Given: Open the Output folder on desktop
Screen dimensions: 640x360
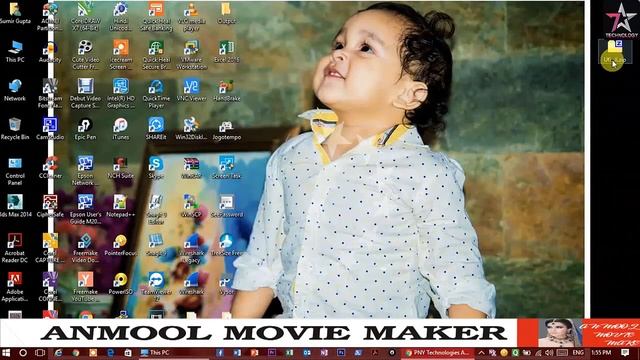Looking at the screenshot, I should [x=226, y=13].
